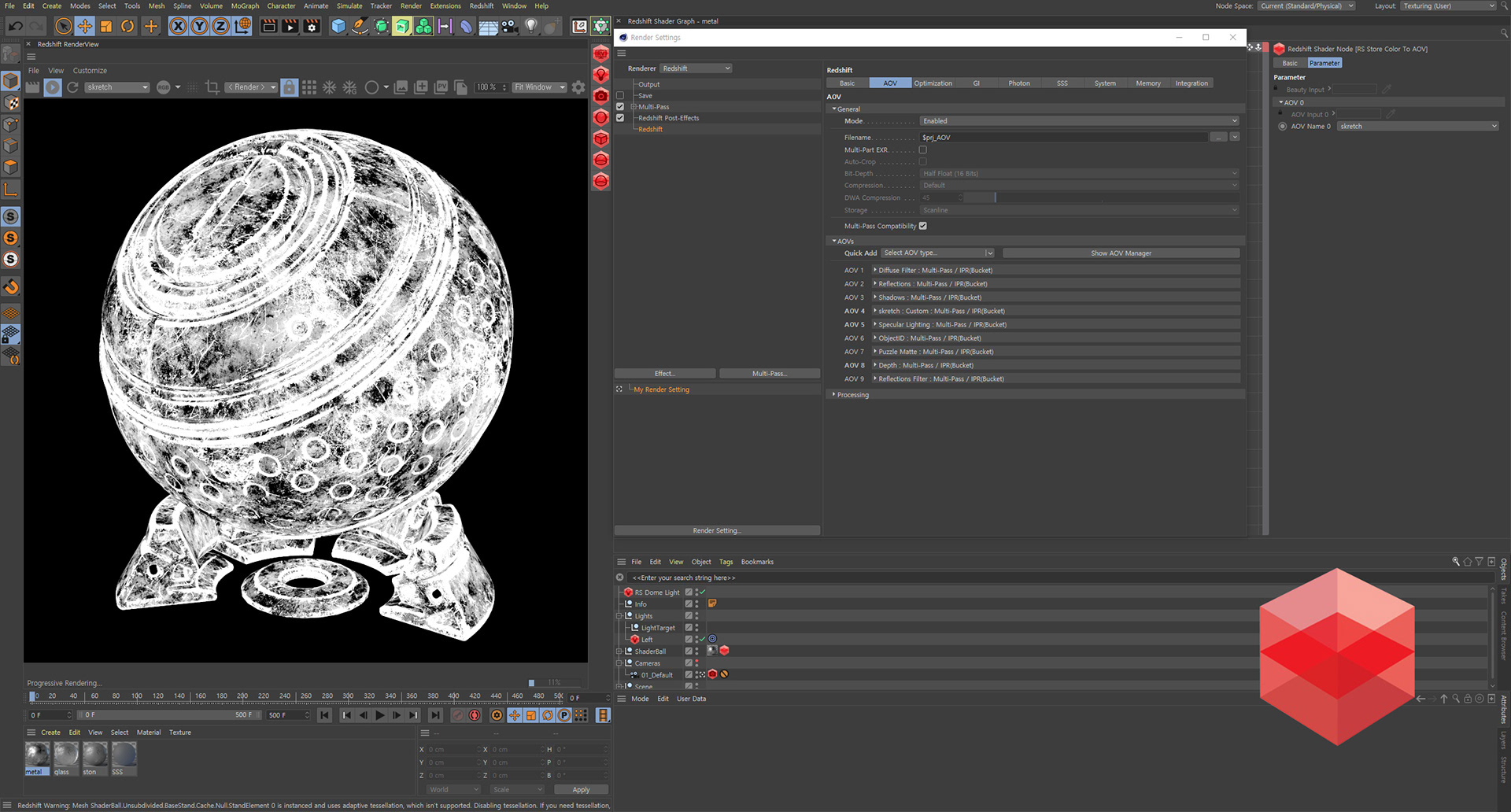1511x812 pixels.
Task: Expand the Processing section
Action: click(x=852, y=395)
